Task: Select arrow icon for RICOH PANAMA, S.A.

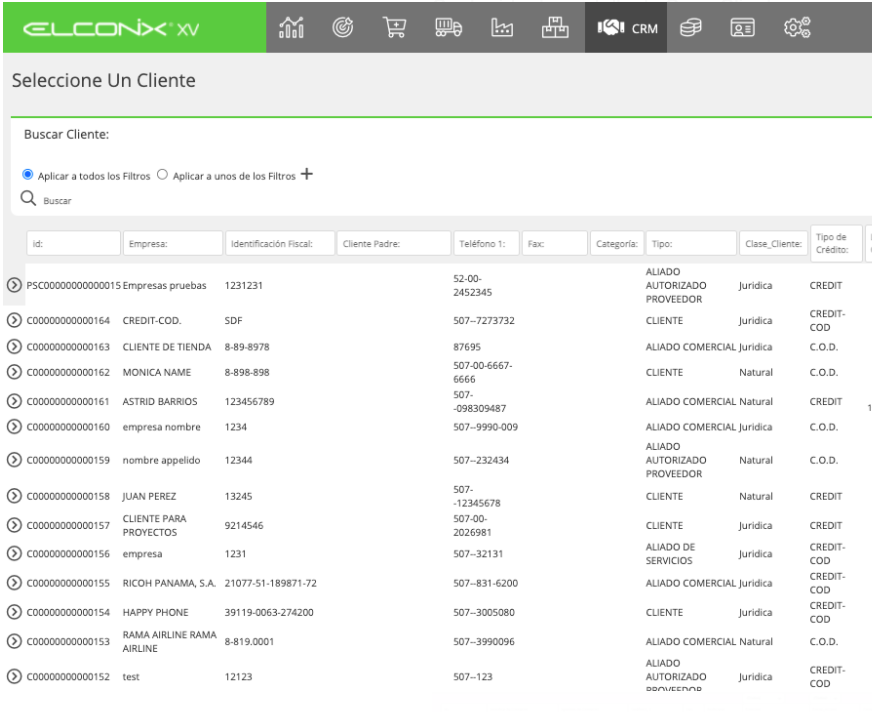Action: [x=14, y=583]
